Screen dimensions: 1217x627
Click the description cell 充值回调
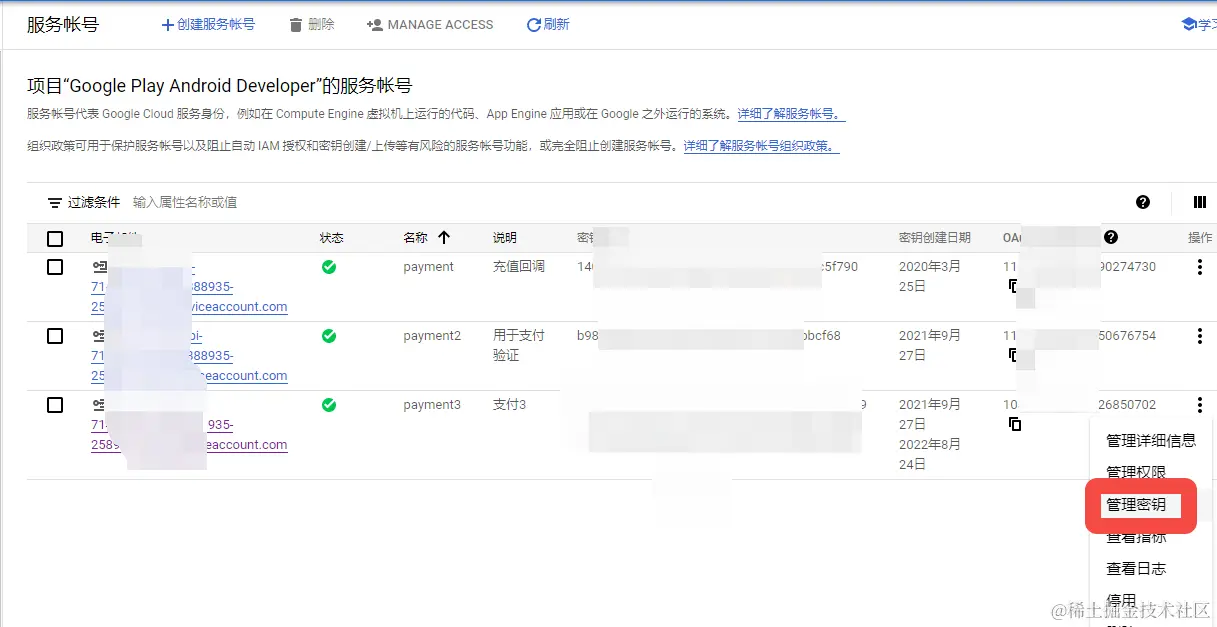[x=519, y=267]
